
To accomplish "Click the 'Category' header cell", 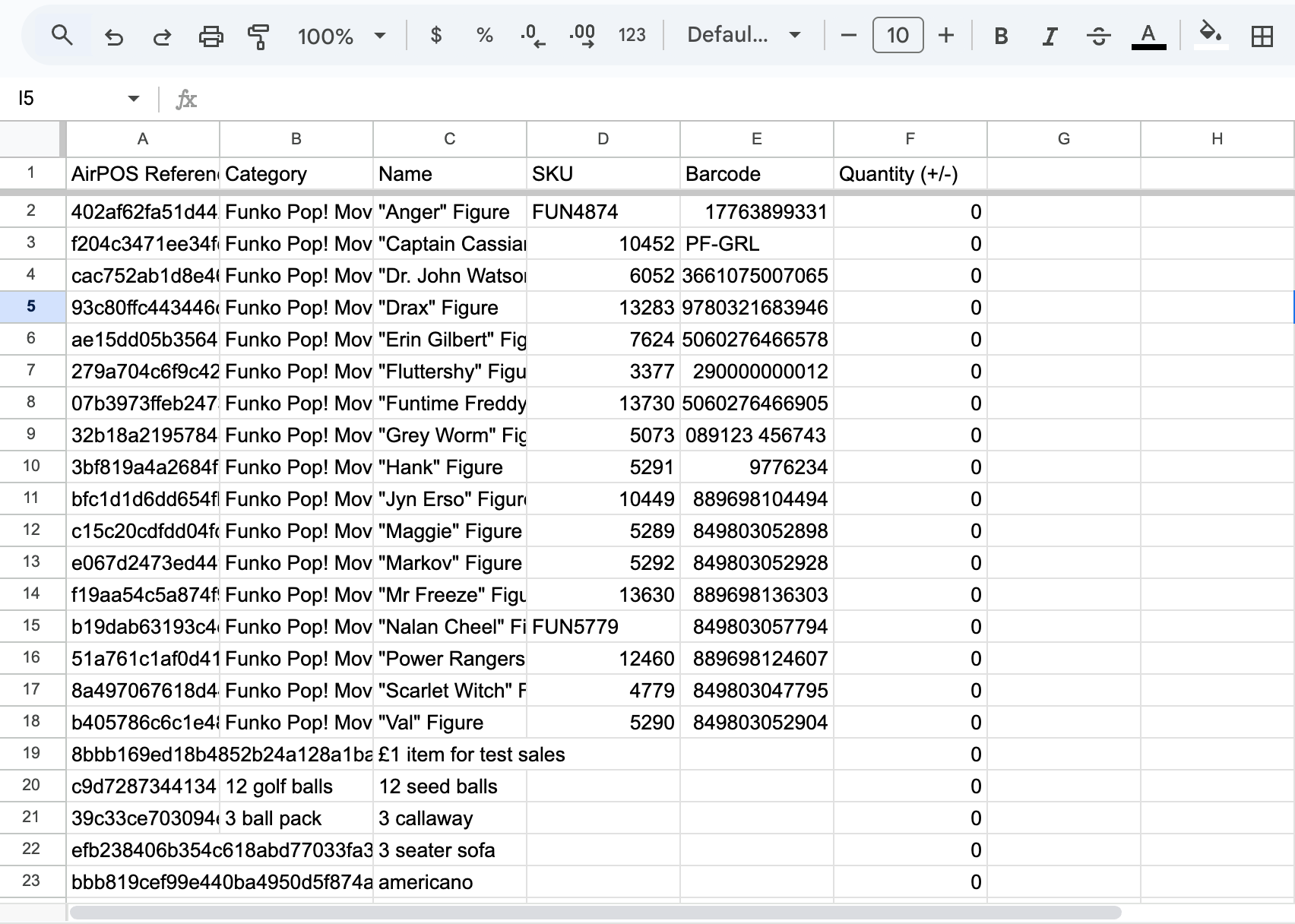I will [x=296, y=174].
